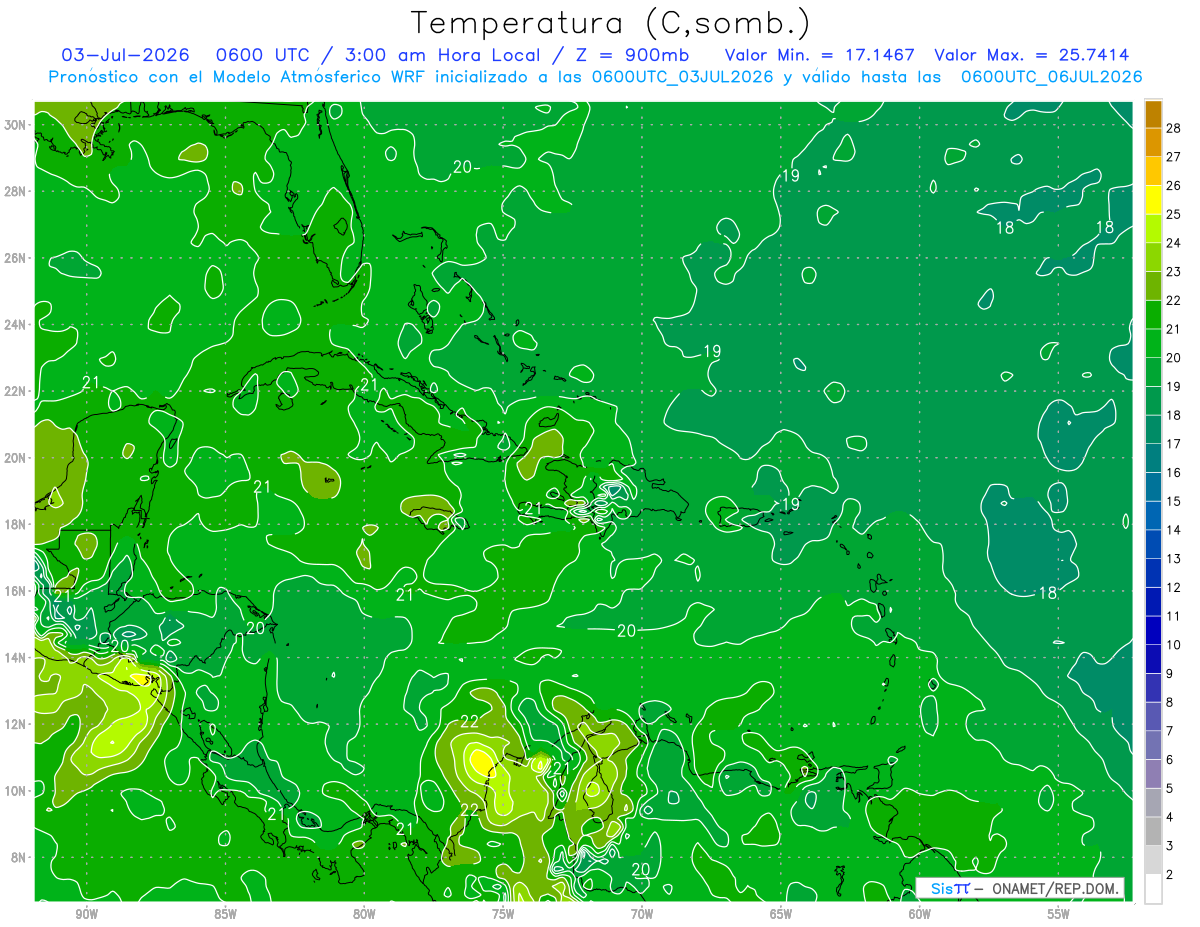Click the '10N' latitude axis label

point(16,791)
